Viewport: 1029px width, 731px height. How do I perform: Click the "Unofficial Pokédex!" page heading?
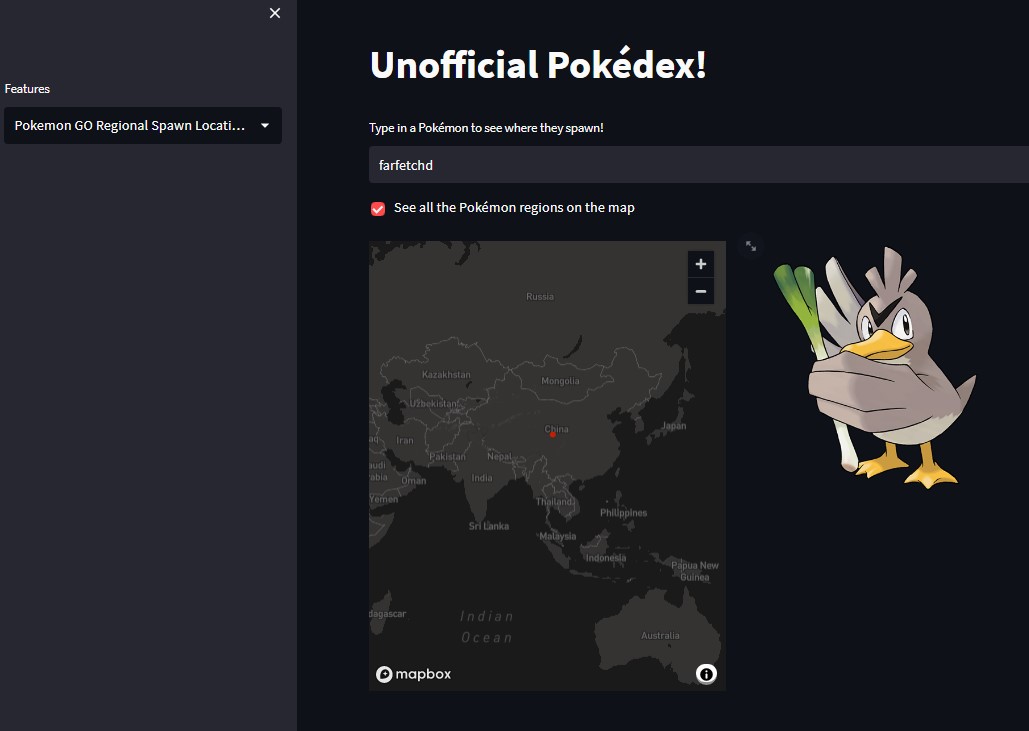537,64
